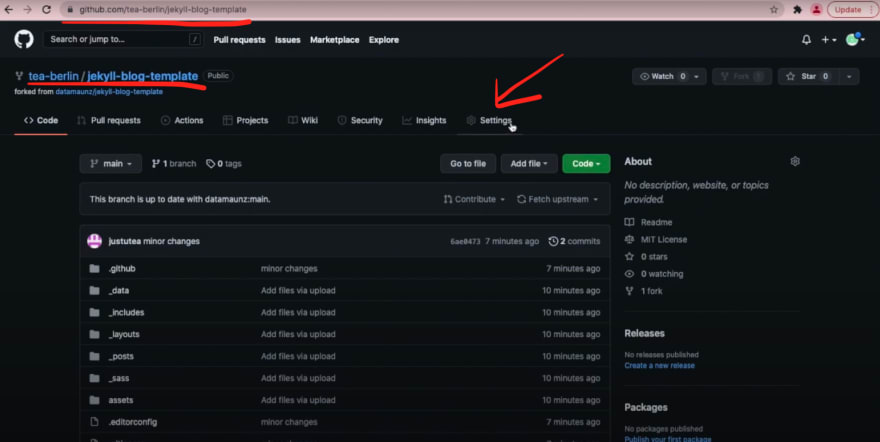Click the browser forward arrow
880x442 pixels.
point(28,10)
